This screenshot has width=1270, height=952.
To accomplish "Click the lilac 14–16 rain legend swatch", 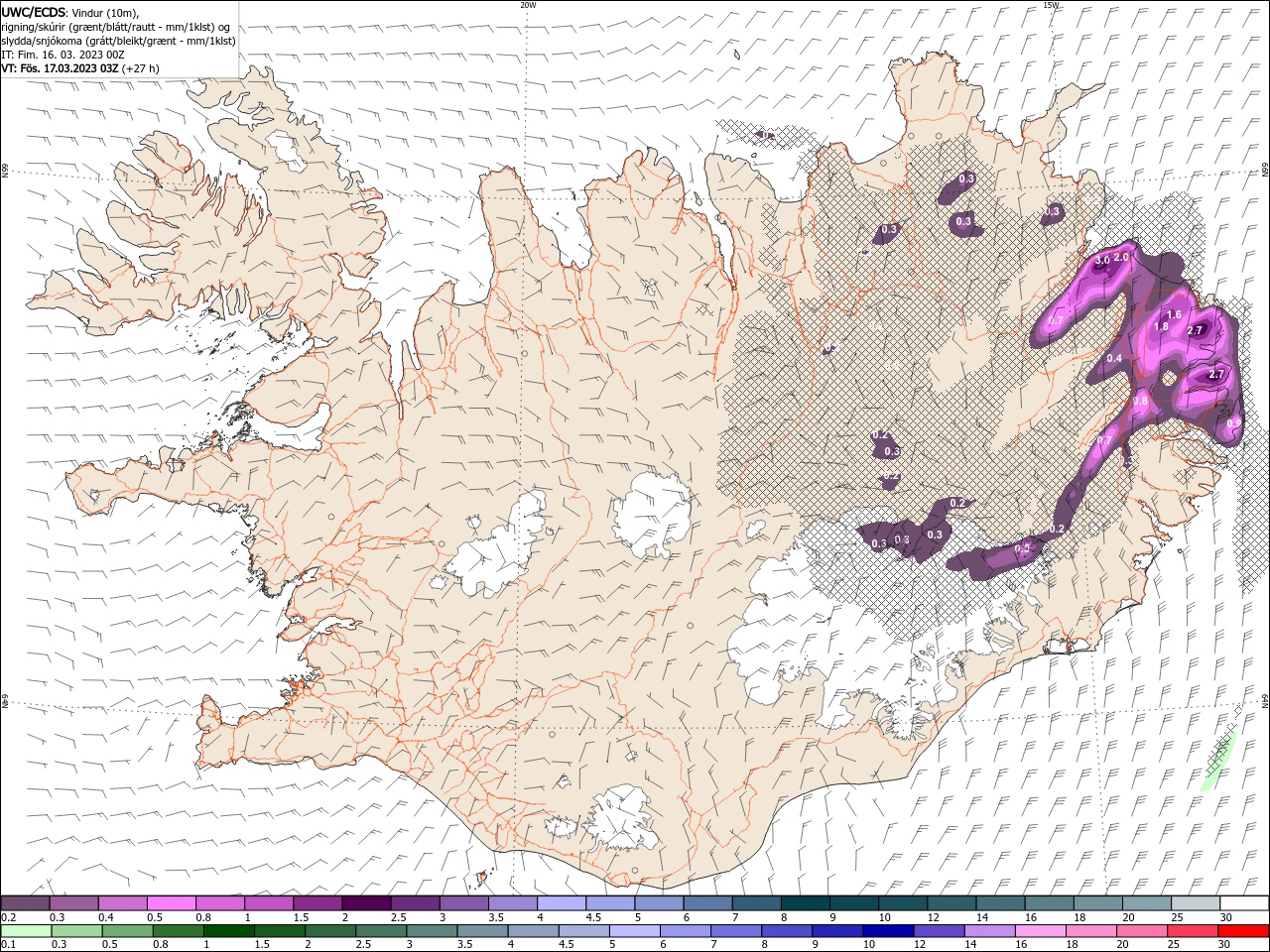I will click(x=988, y=931).
